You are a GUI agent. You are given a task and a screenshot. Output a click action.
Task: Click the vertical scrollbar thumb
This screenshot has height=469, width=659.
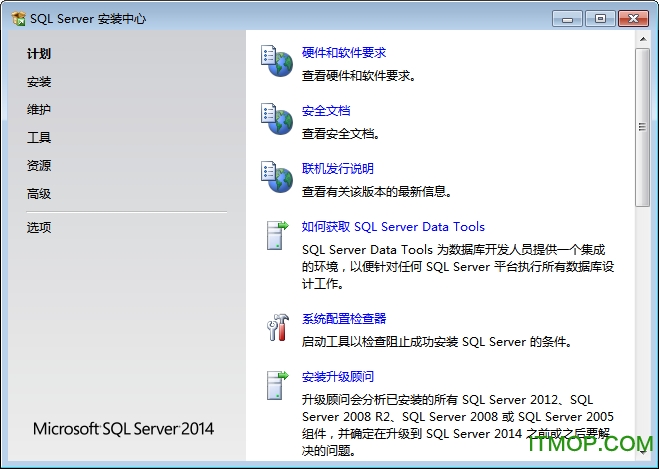643,127
